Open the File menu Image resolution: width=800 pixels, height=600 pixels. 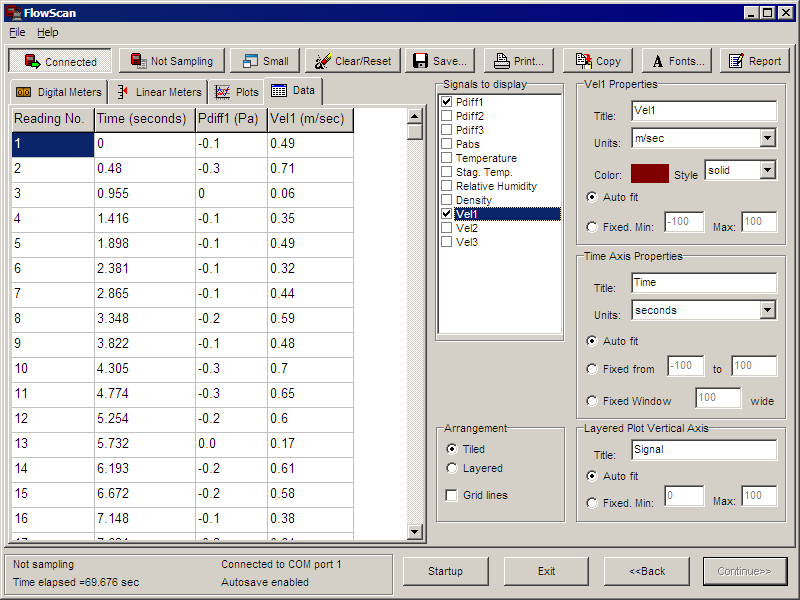(17, 32)
